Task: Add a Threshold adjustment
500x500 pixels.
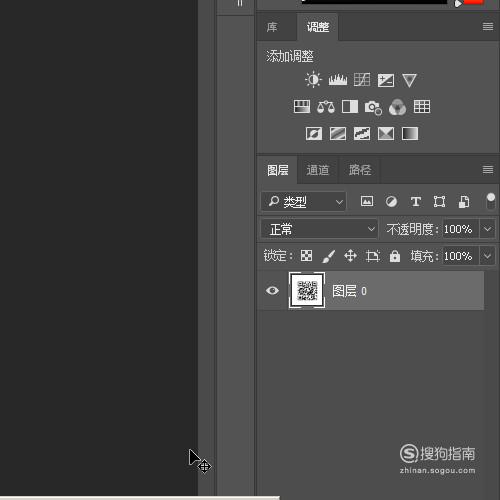Action: [x=362, y=134]
